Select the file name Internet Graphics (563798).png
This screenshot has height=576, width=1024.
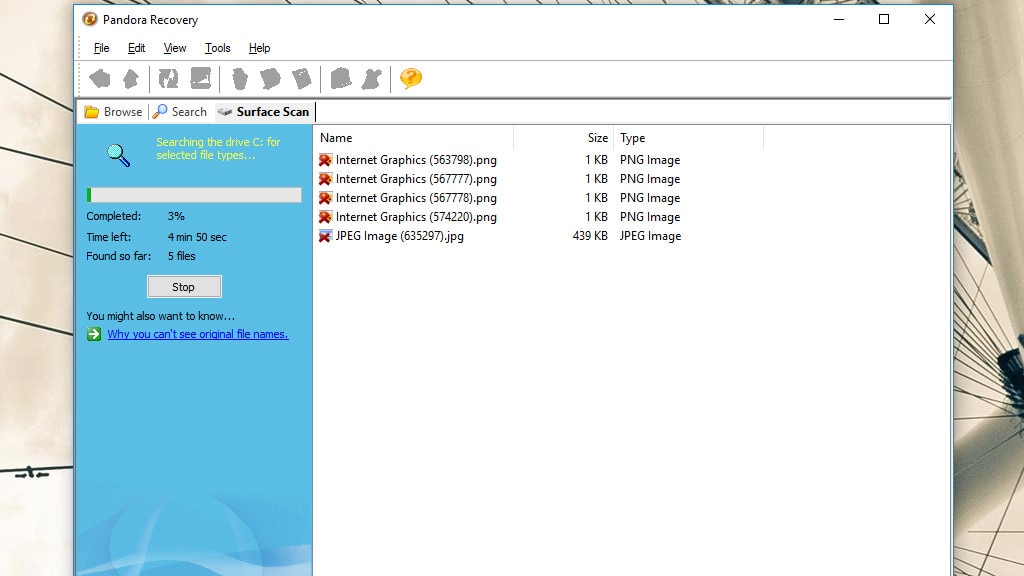(416, 160)
